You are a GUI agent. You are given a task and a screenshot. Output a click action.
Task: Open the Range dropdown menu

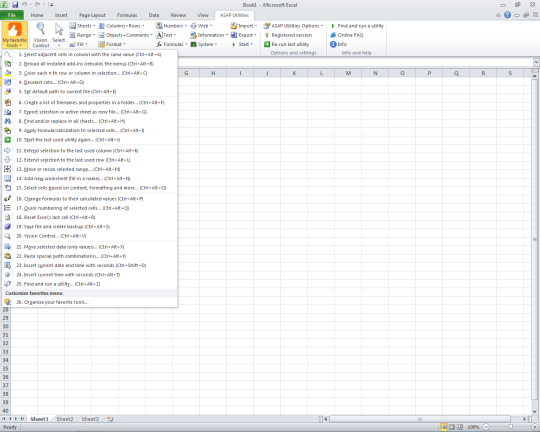[82, 35]
